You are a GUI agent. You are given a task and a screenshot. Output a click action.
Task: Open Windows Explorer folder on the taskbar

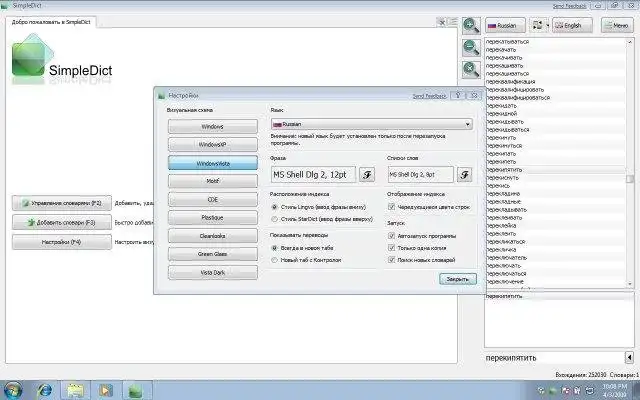click(75, 391)
